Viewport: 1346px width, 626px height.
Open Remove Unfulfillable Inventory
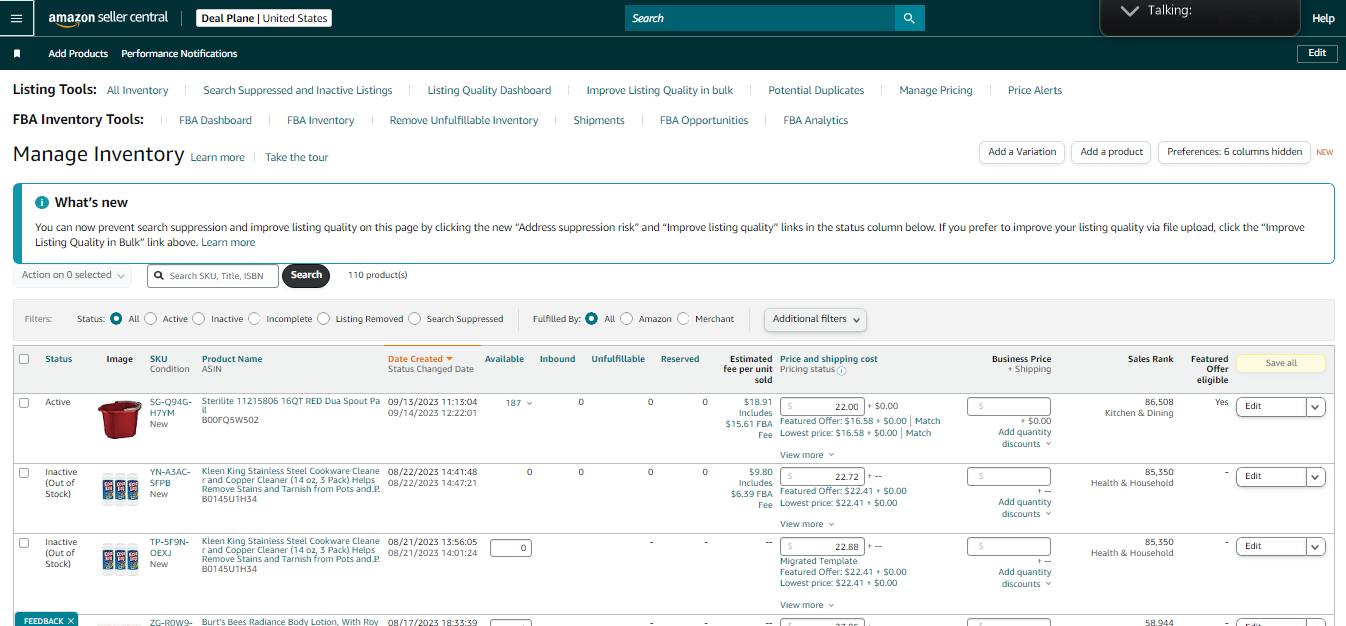coord(464,120)
